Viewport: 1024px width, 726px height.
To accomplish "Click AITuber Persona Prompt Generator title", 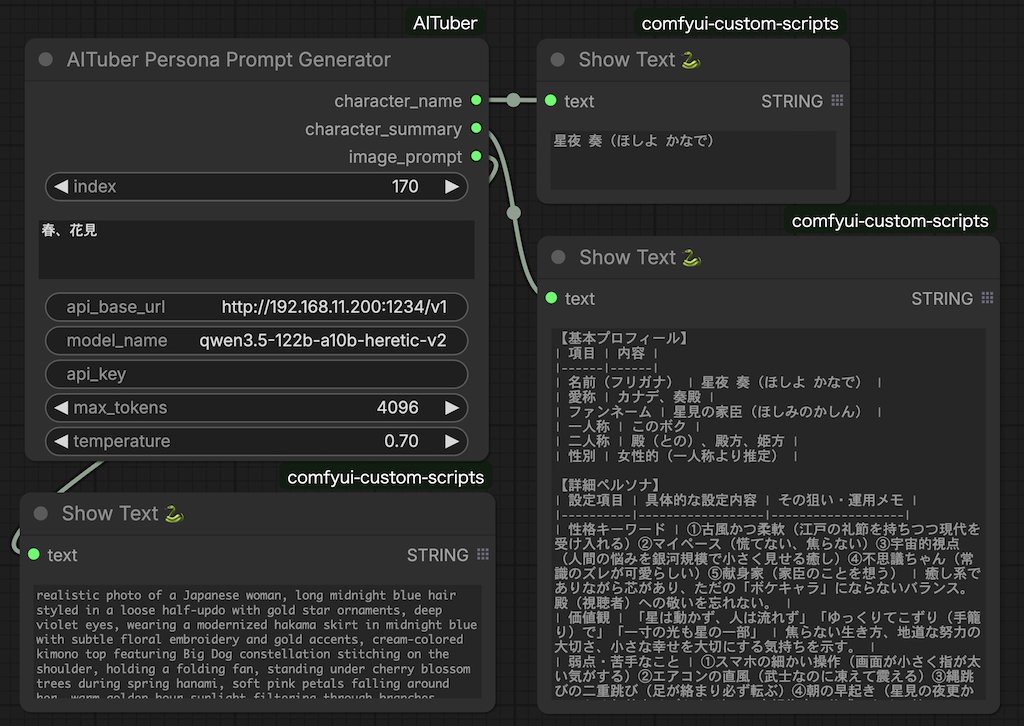I will coord(229,59).
